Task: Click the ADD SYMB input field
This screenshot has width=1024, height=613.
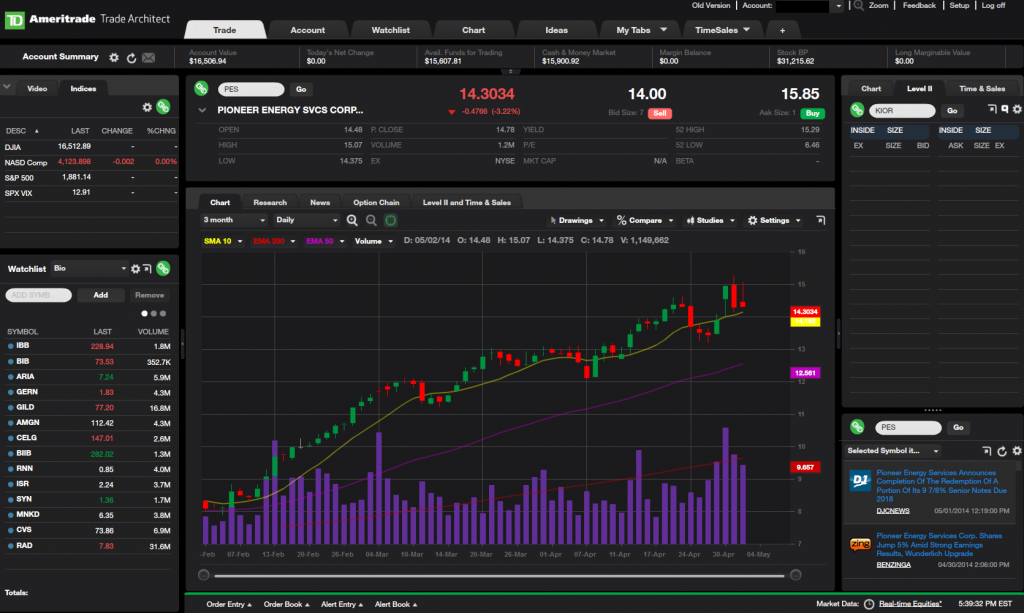Action: 39,296
